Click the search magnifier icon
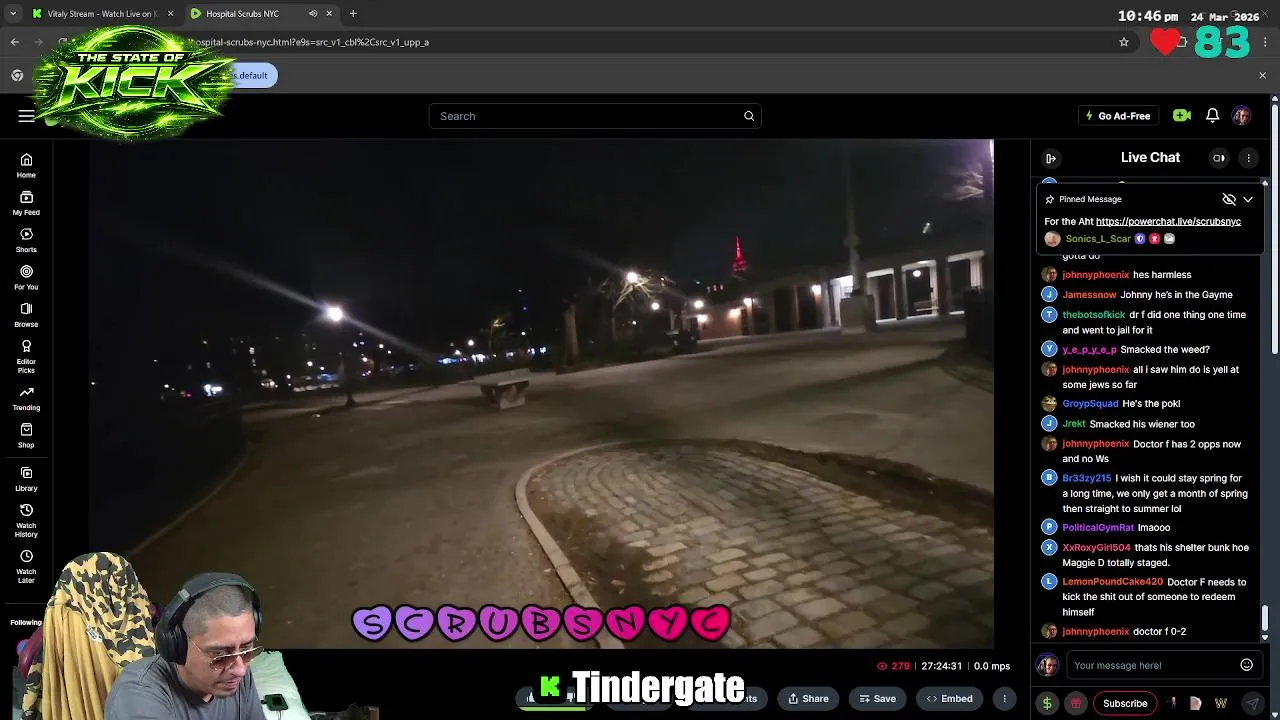The image size is (1280, 720). click(749, 116)
